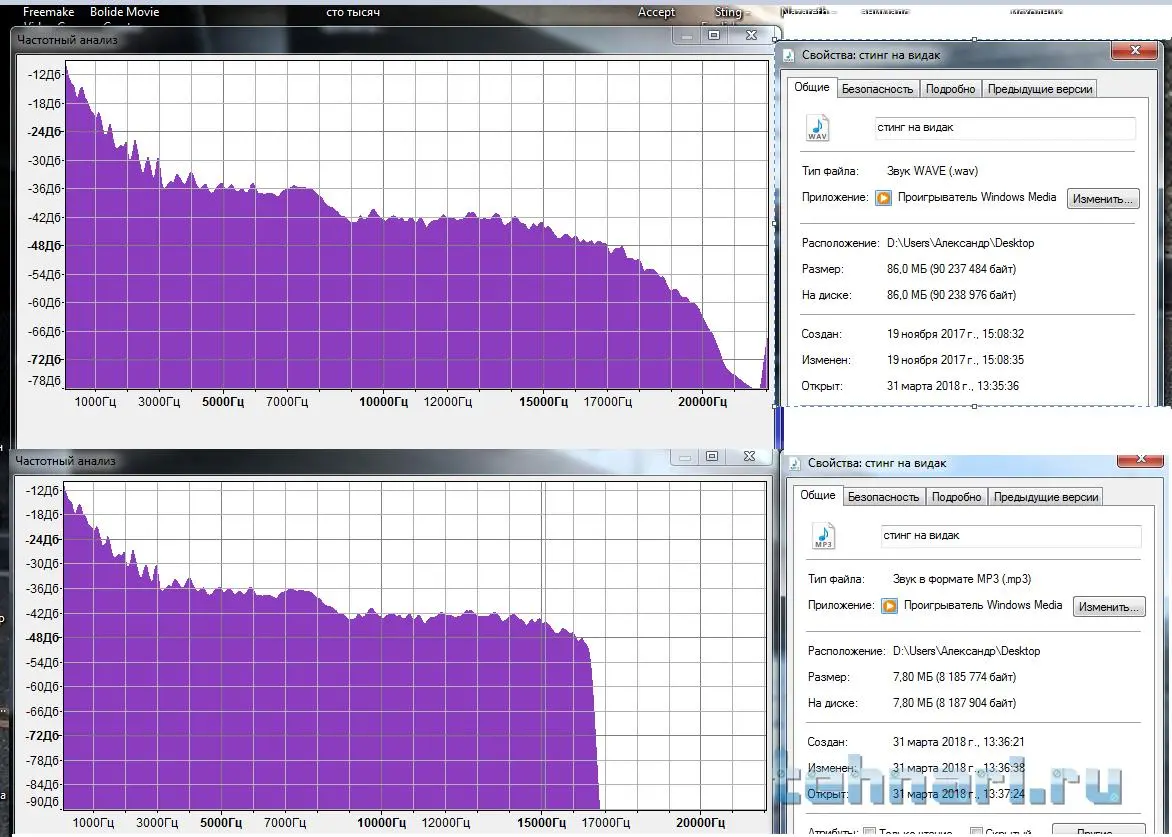Image resolution: width=1172 pixels, height=837 pixels.
Task: Click the MP3 file icon in bottom Properties dialog
Action: tap(823, 537)
